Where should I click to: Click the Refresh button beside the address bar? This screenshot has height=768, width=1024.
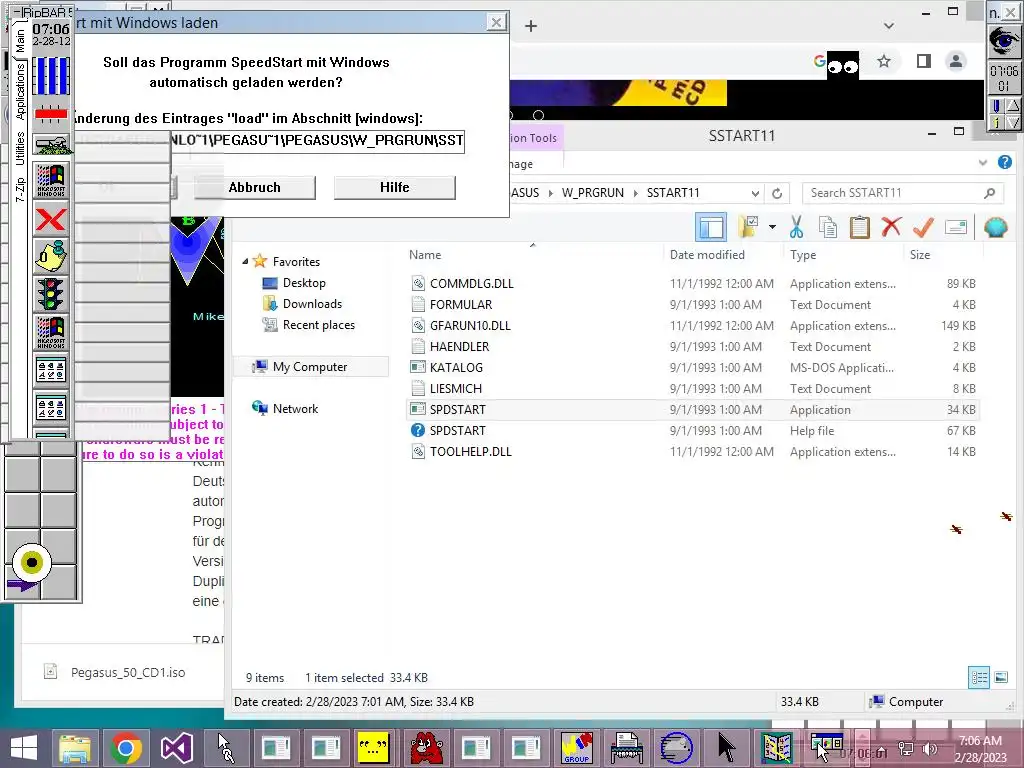click(x=777, y=193)
